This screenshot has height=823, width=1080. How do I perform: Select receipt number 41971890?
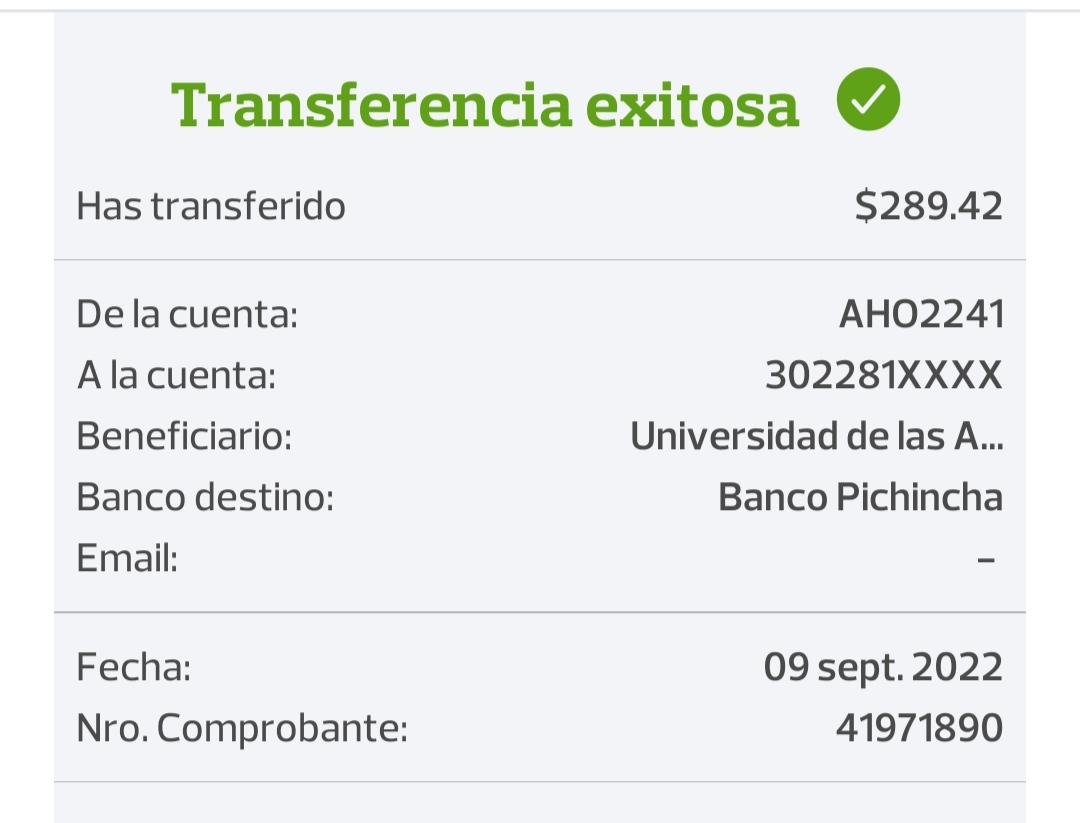click(x=918, y=728)
